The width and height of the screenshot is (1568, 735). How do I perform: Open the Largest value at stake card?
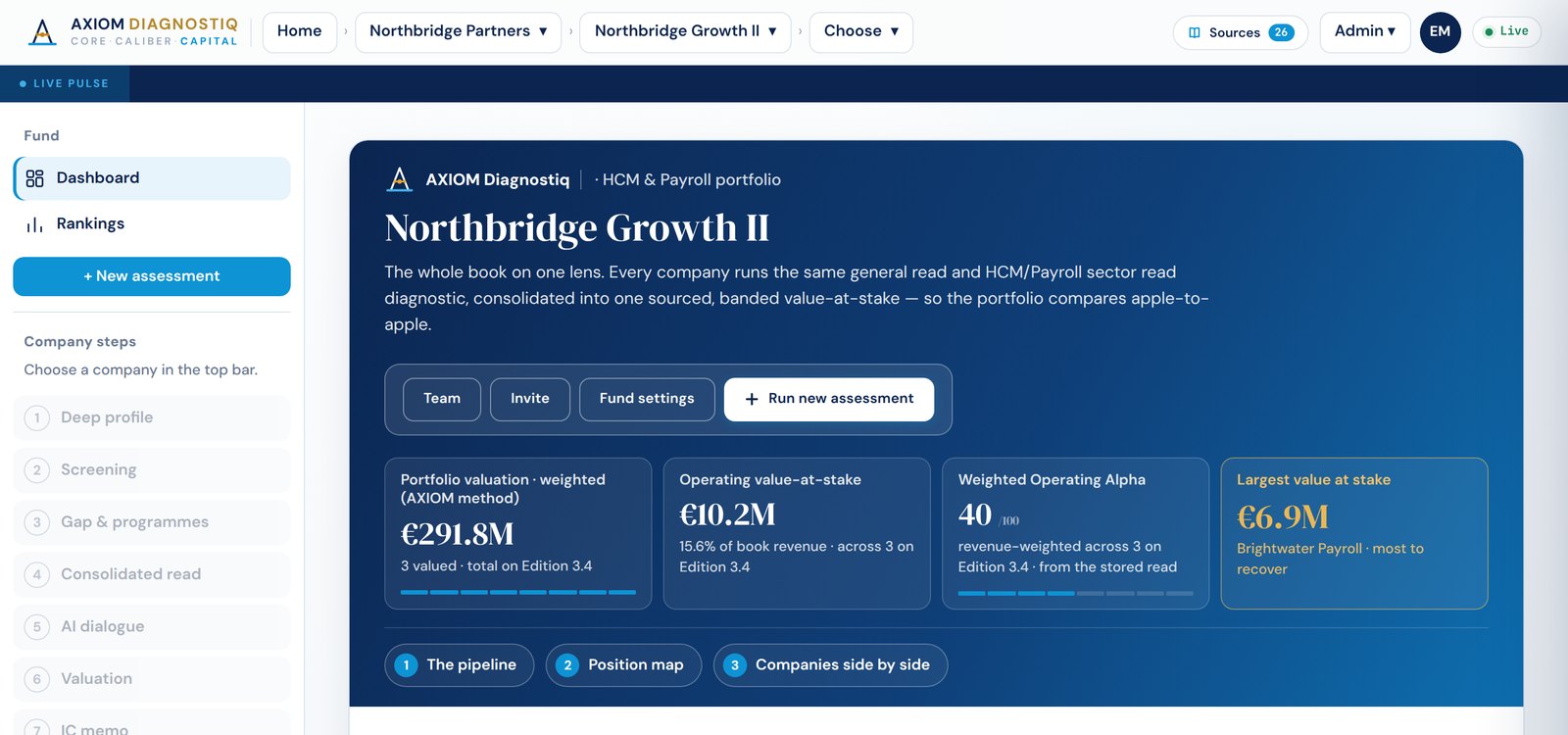(x=1354, y=533)
